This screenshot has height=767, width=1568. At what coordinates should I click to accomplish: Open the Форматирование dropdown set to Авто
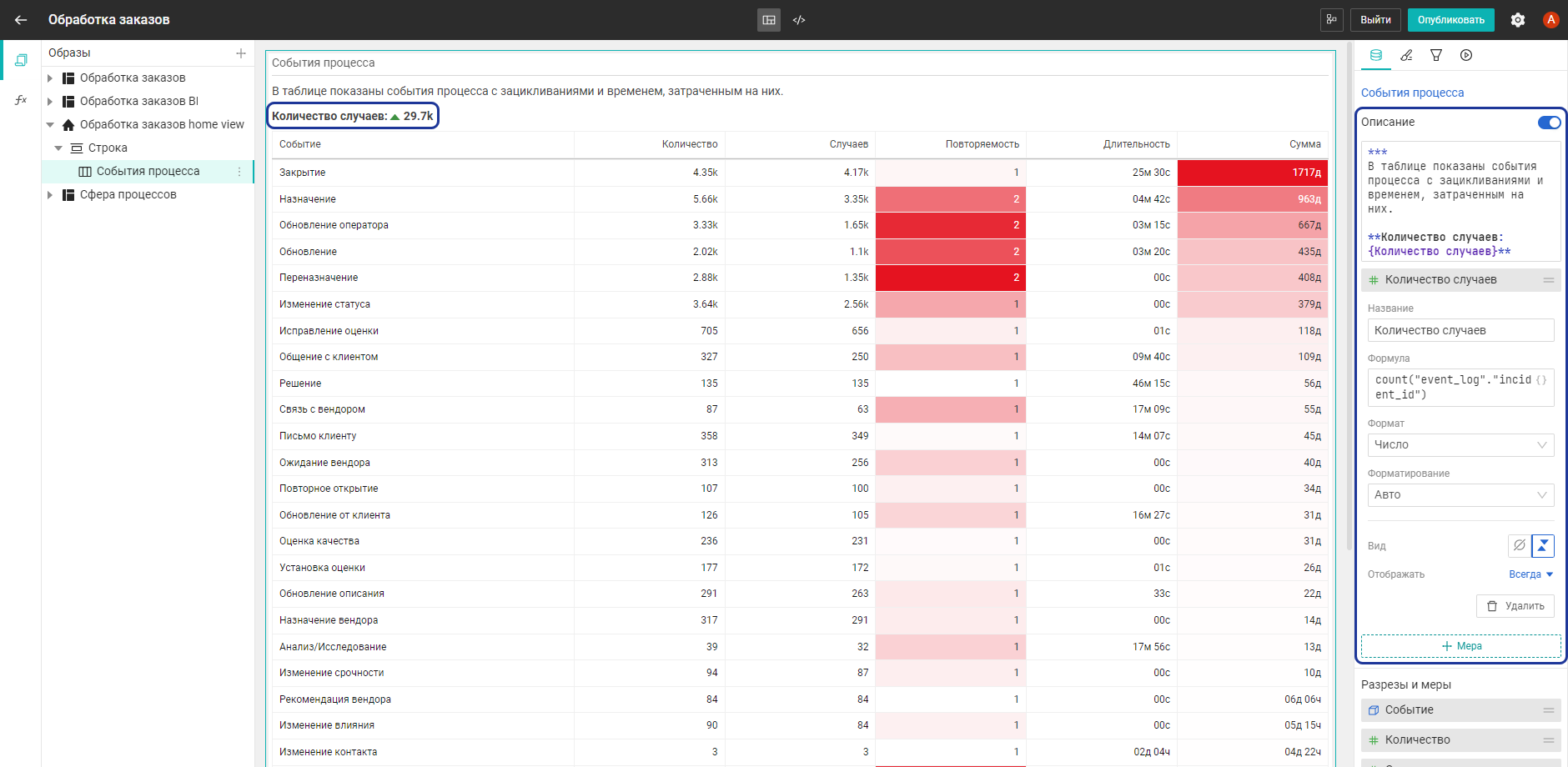pyautogui.click(x=1460, y=495)
